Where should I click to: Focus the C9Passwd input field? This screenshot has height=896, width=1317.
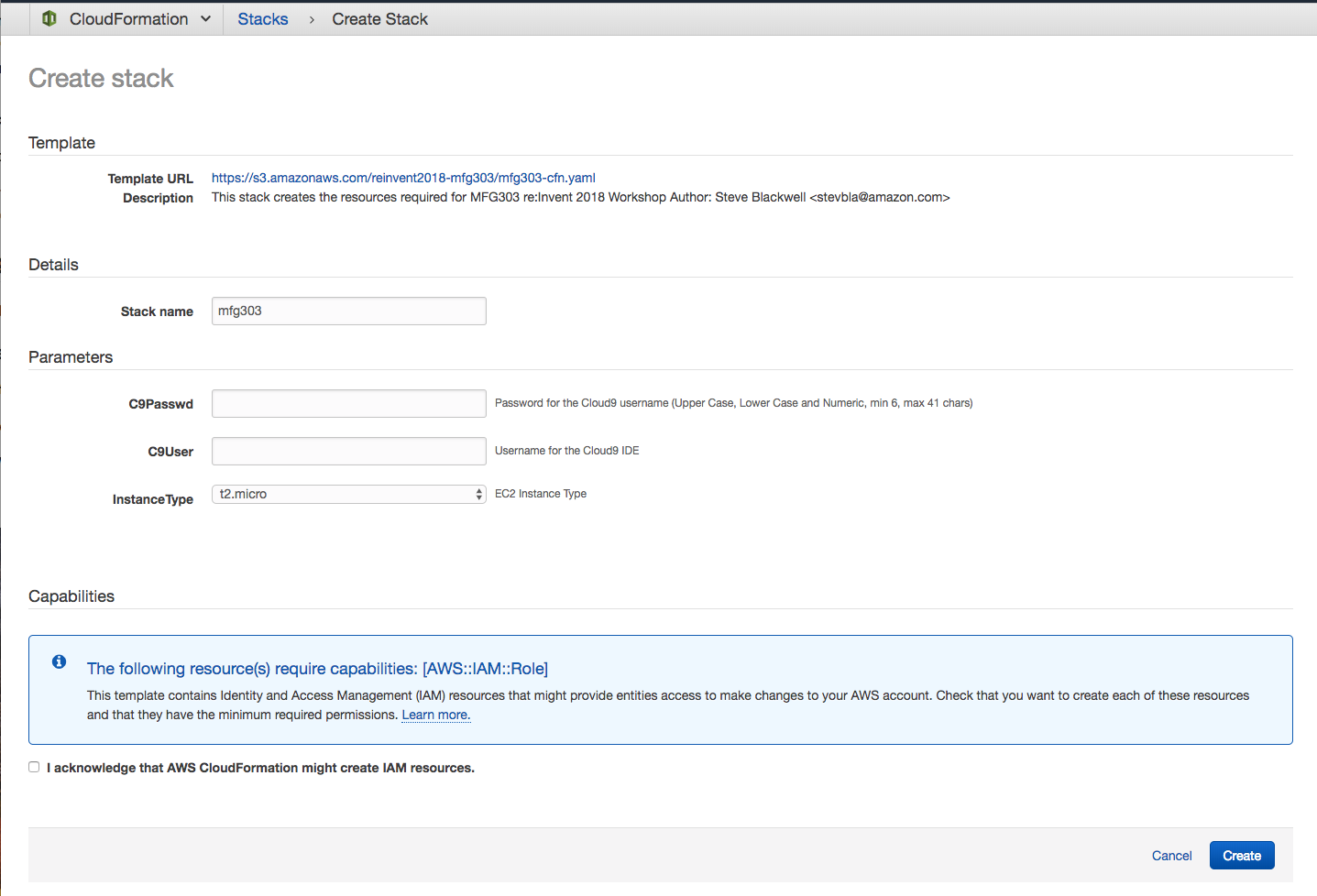point(349,403)
